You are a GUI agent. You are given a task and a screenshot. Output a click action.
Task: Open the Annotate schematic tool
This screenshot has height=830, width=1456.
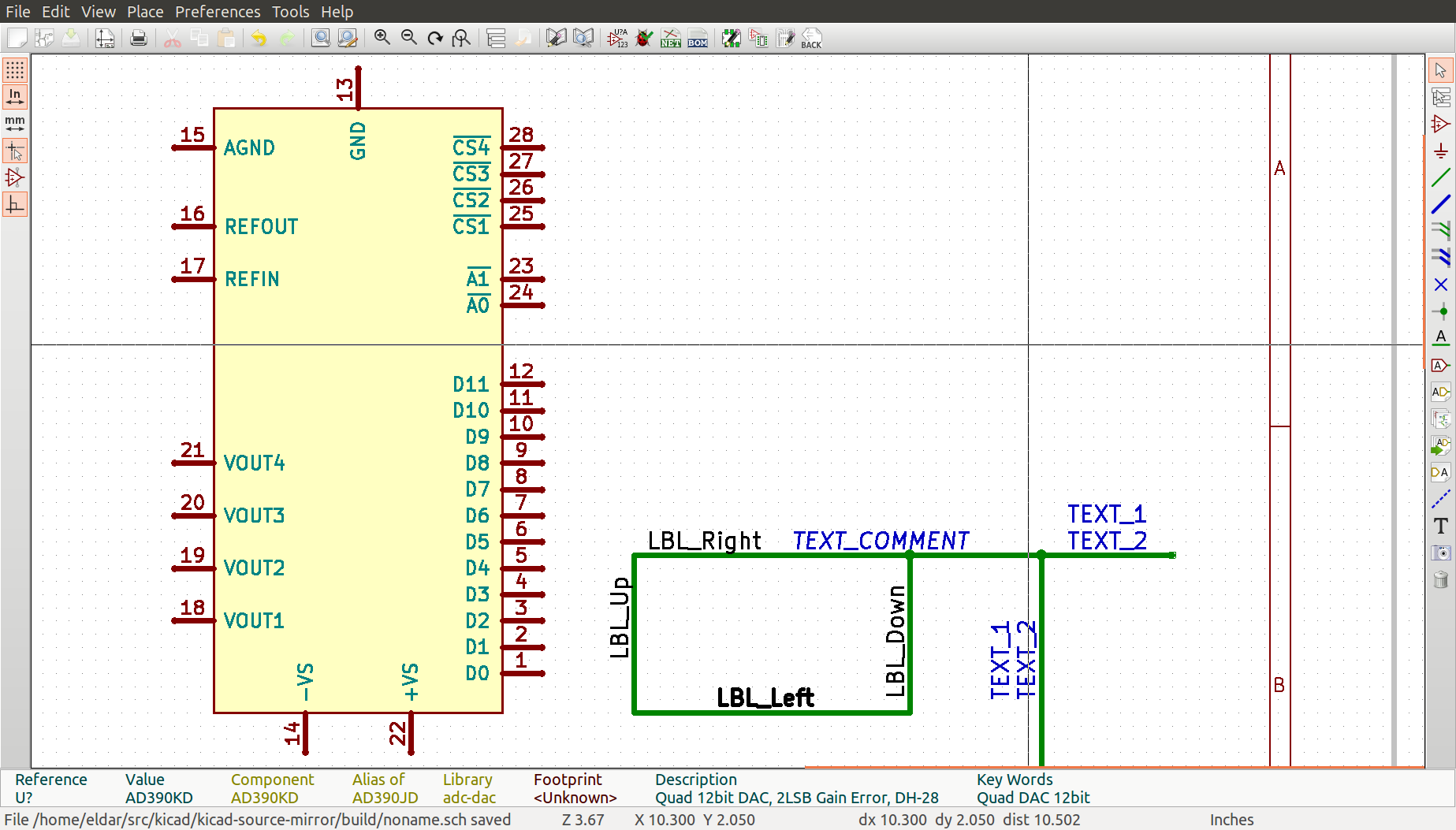click(617, 38)
